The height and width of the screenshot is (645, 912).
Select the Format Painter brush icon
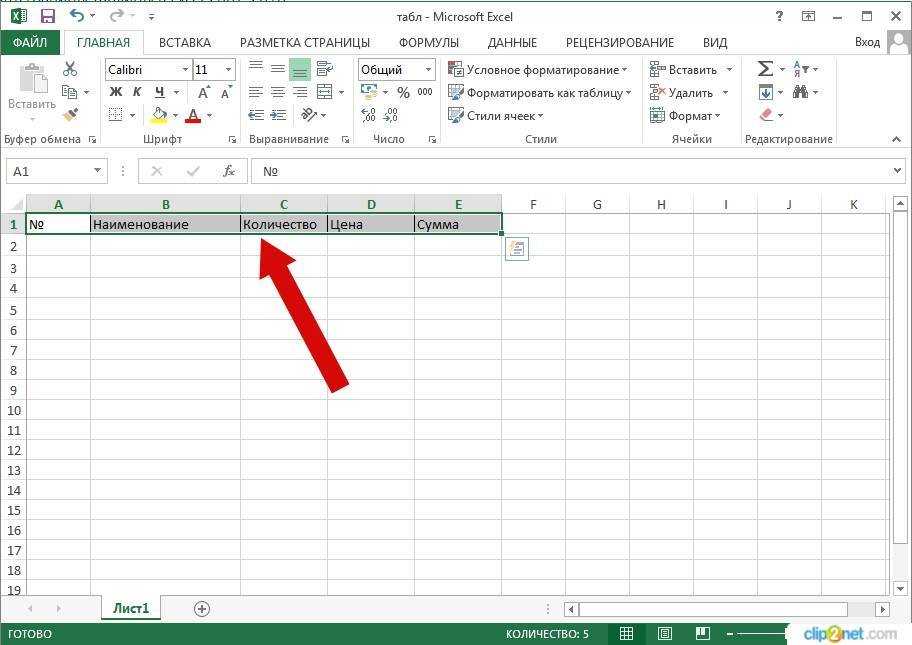[70, 115]
